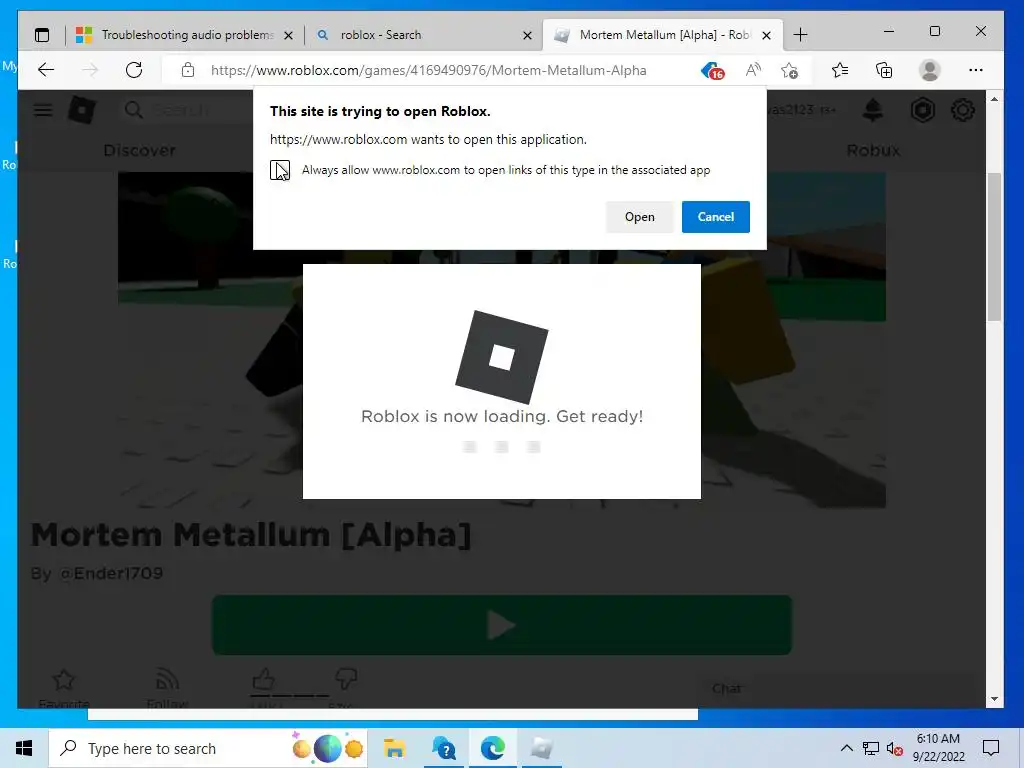Click the page vertical scrollbar thumb
The width and height of the screenshot is (1024, 768).
(994, 247)
